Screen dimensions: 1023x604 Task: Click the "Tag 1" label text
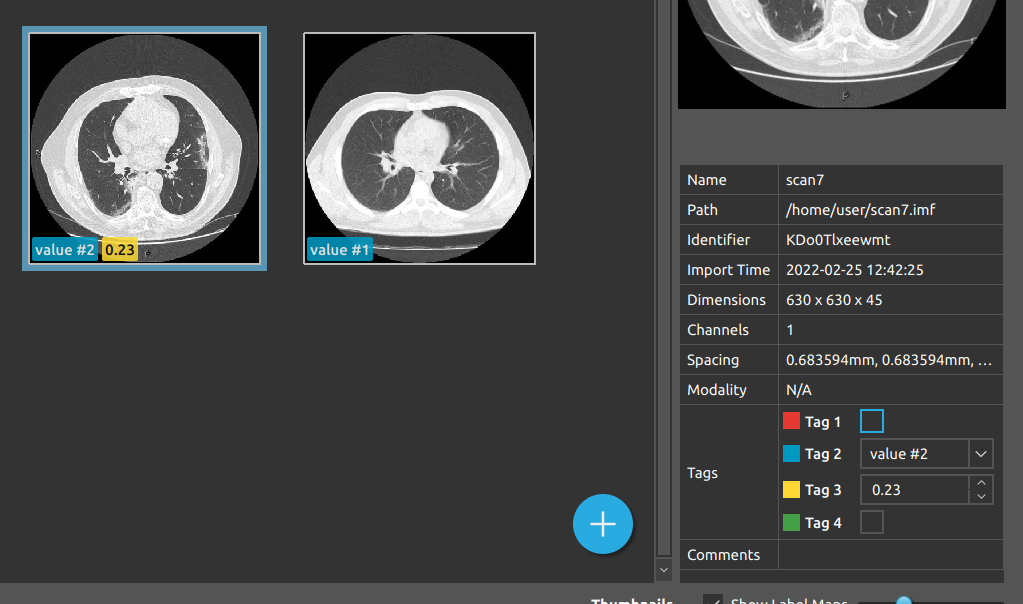click(823, 422)
